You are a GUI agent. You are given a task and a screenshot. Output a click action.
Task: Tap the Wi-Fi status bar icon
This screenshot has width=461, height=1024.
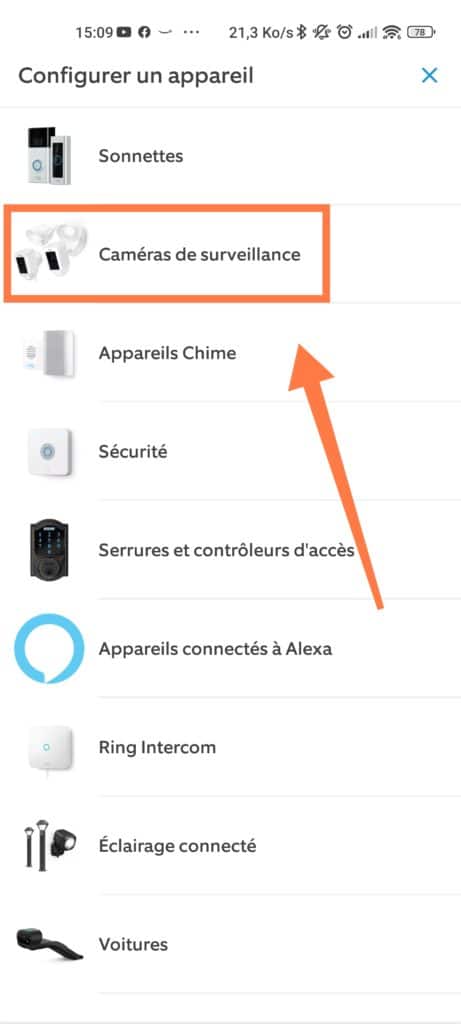[391, 31]
